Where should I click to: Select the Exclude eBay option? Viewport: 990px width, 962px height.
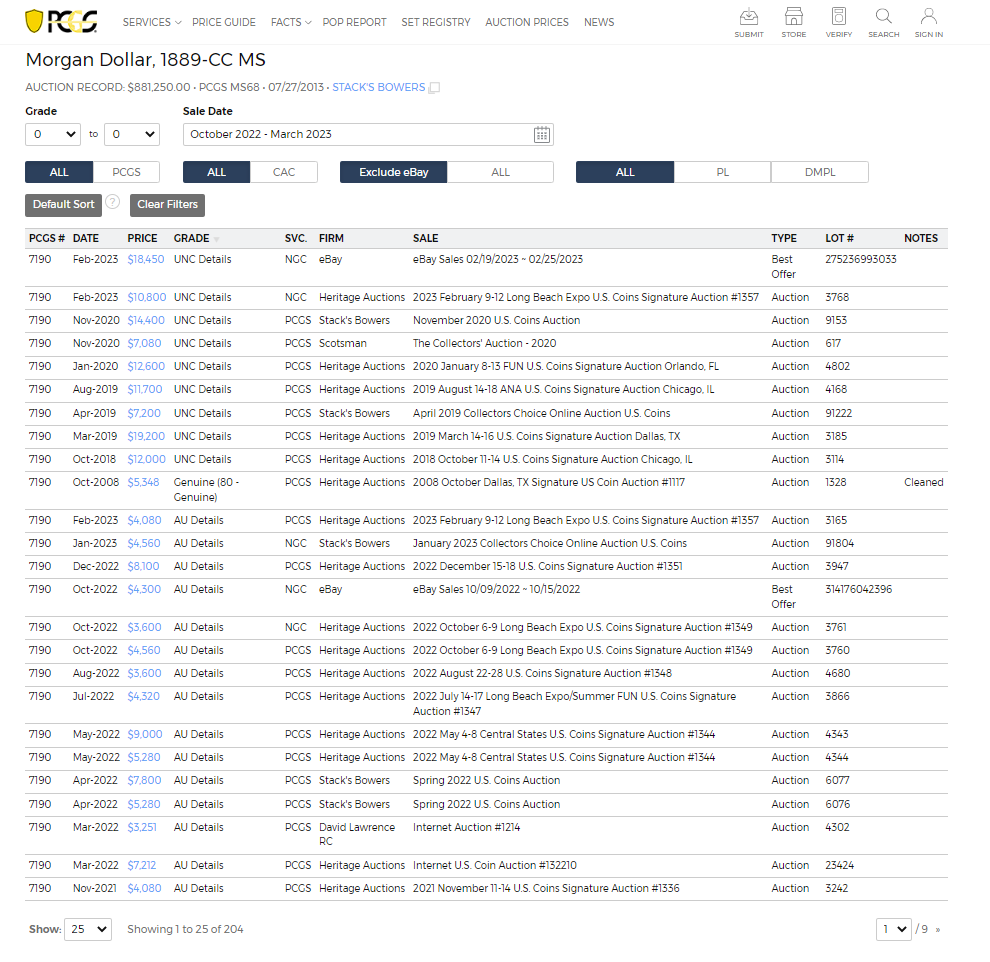393,172
